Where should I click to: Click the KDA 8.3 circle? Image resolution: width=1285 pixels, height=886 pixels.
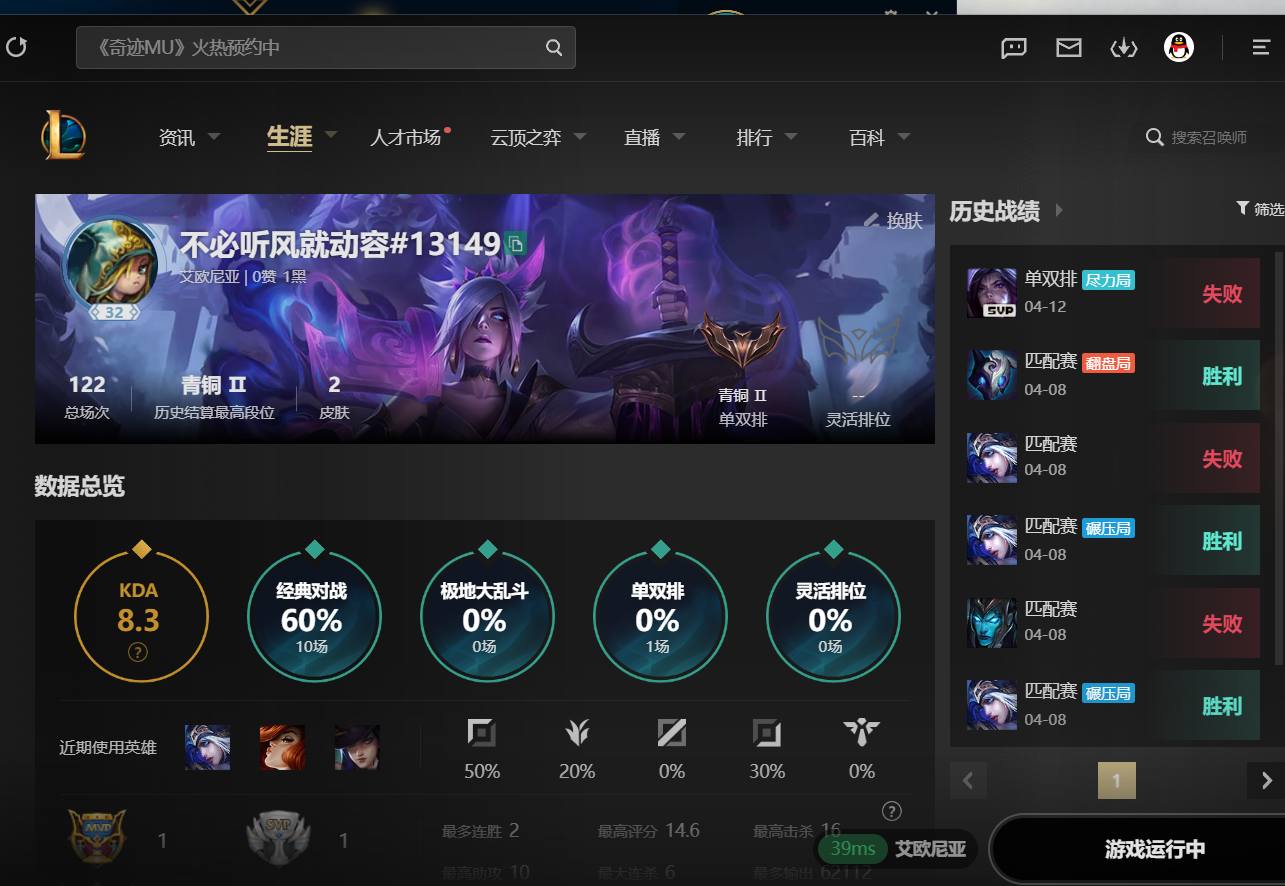click(x=141, y=615)
